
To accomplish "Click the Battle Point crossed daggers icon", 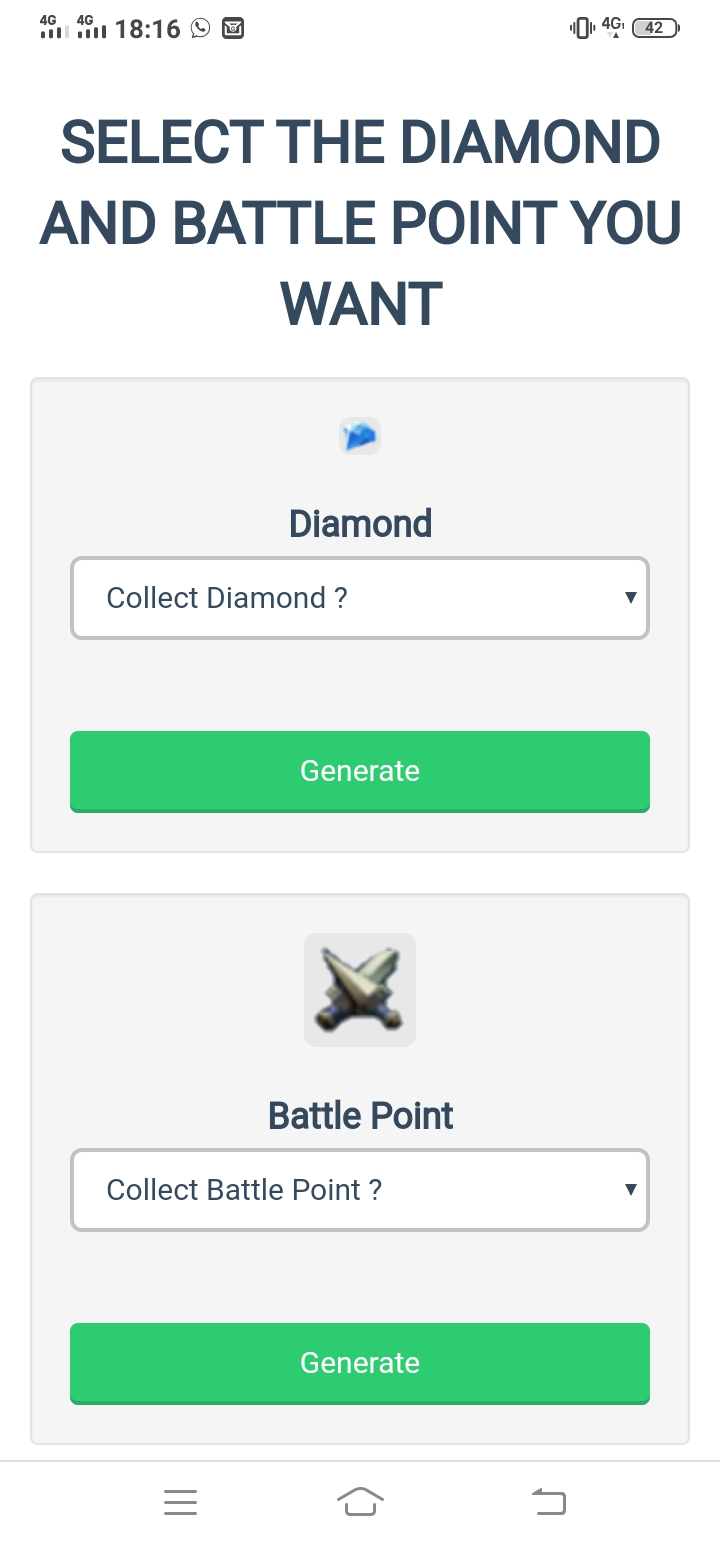I will point(360,989).
